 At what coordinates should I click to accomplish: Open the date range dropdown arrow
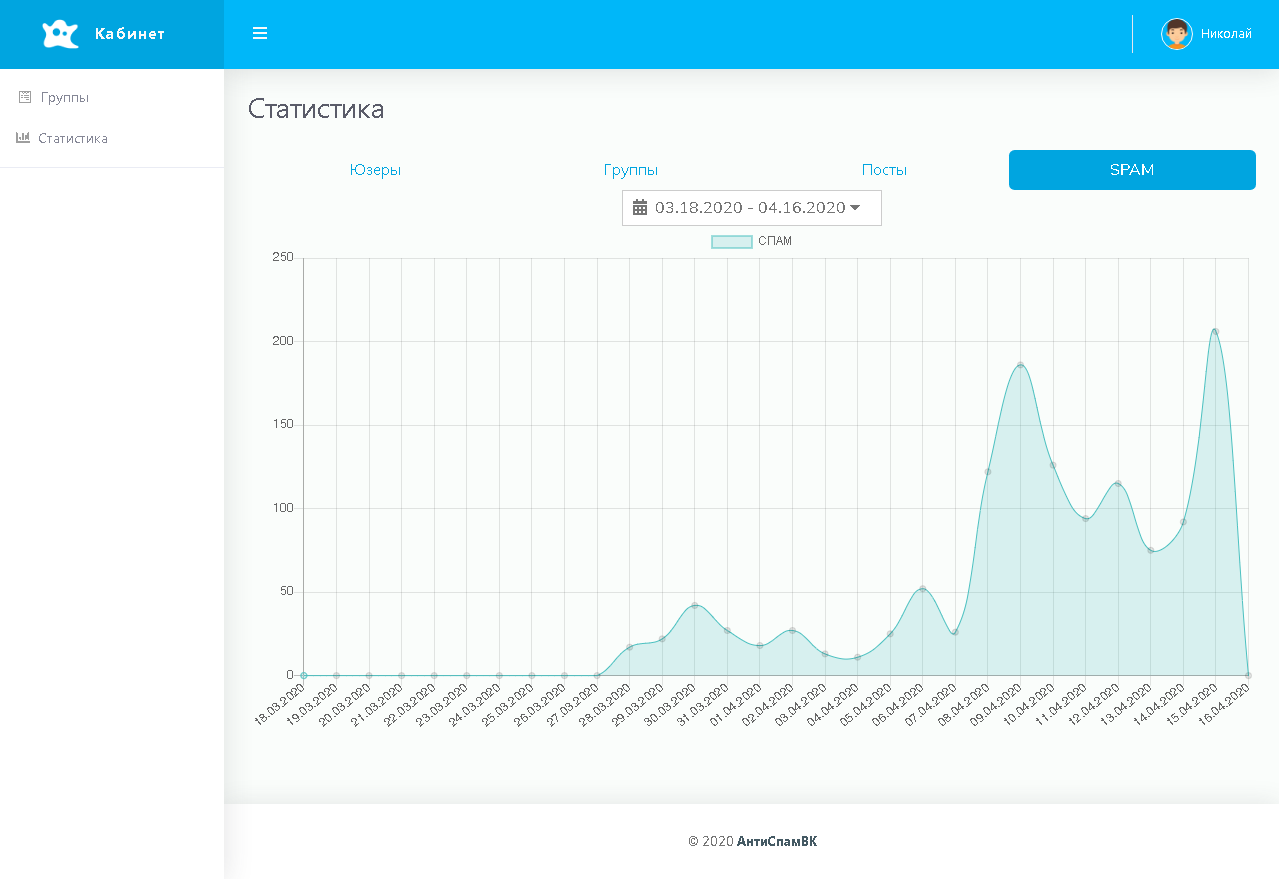coord(855,208)
